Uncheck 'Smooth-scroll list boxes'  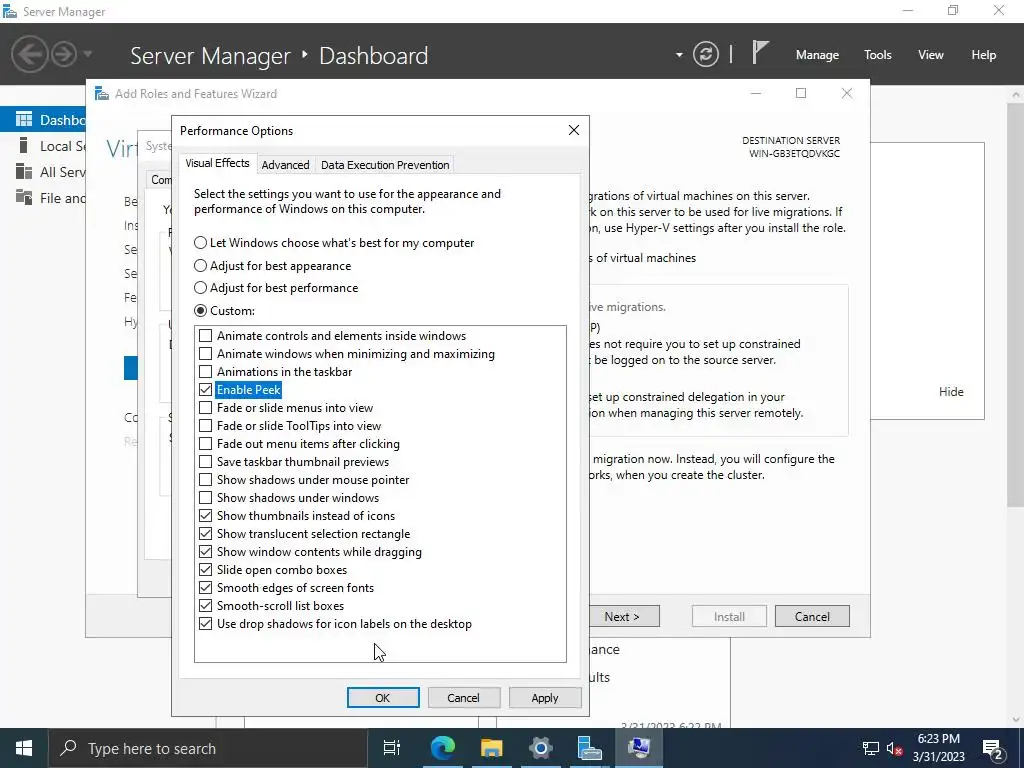click(x=206, y=606)
